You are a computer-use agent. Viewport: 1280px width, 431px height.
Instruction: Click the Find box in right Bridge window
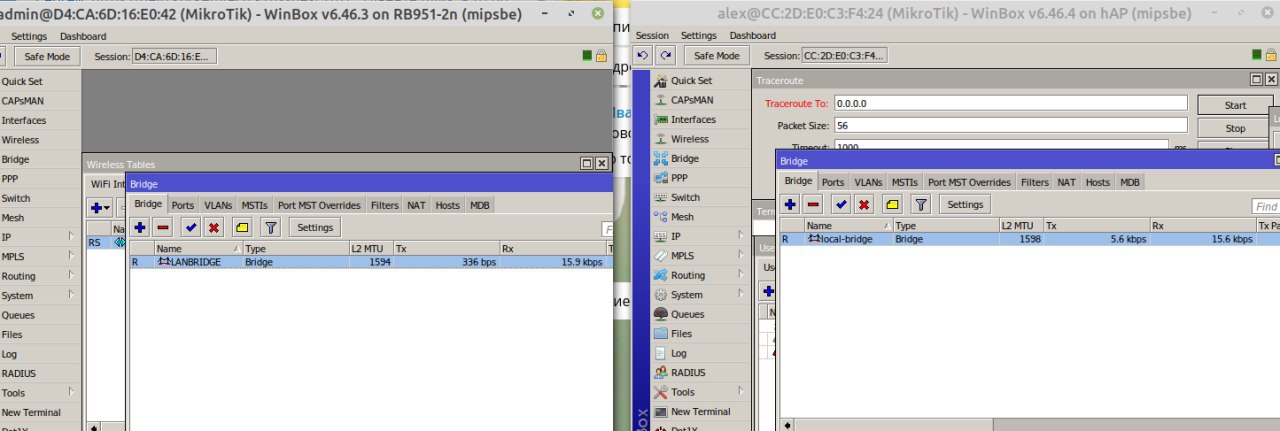tap(1266, 206)
